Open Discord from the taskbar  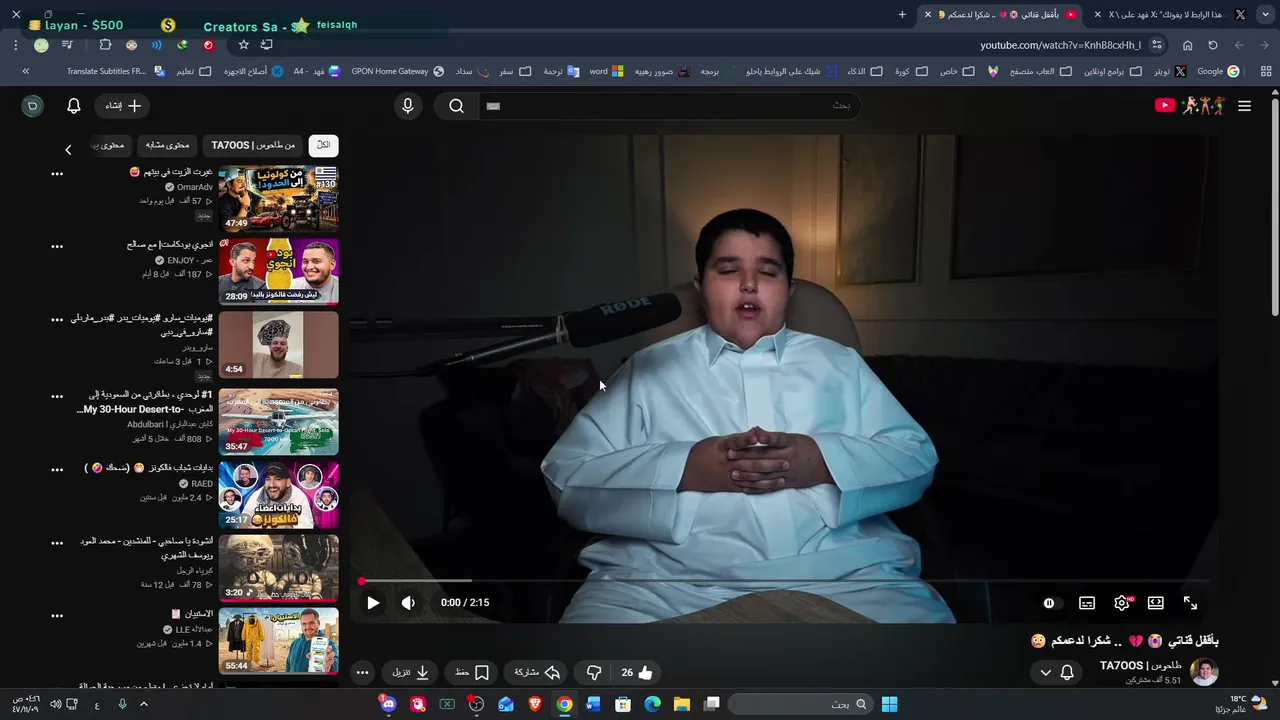pos(388,704)
